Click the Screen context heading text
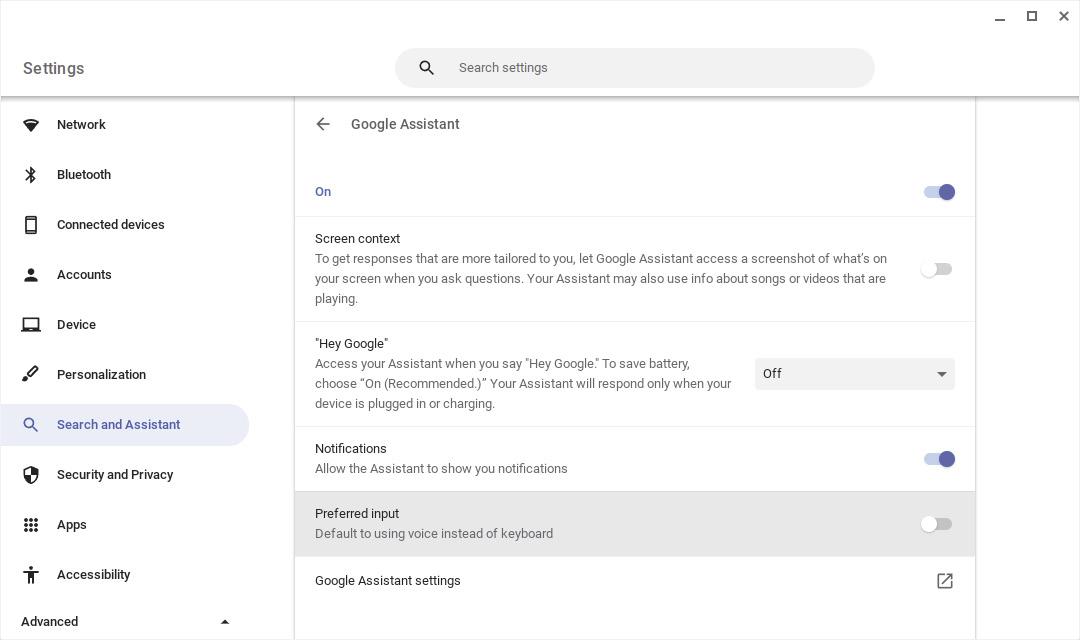Screen dimensions: 1080x640 (357, 238)
